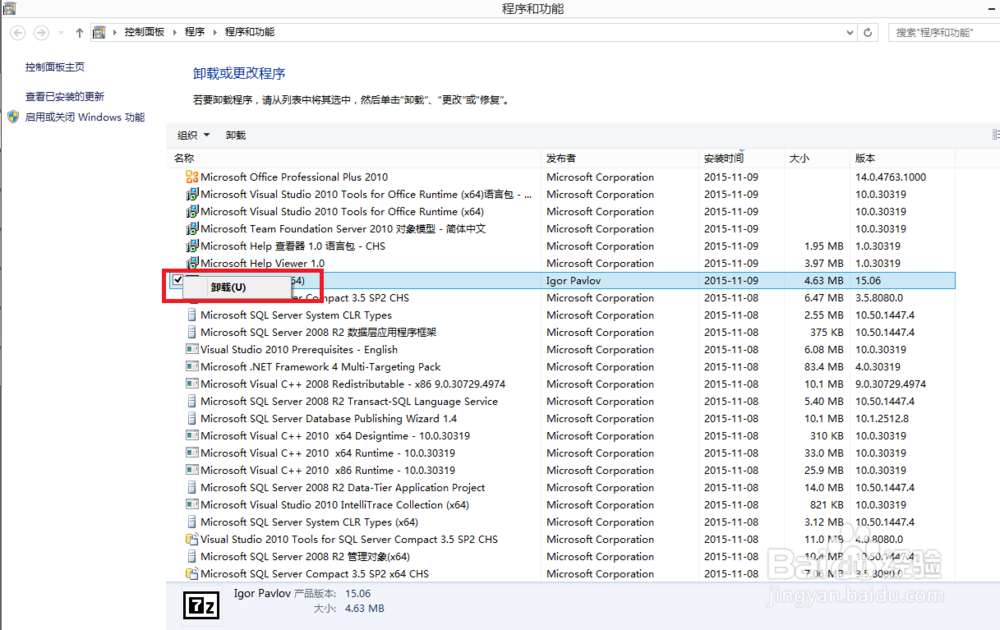Uncheck the selected 7-Zip row checkbox
Screen dimensions: 1000x630
coord(178,280)
